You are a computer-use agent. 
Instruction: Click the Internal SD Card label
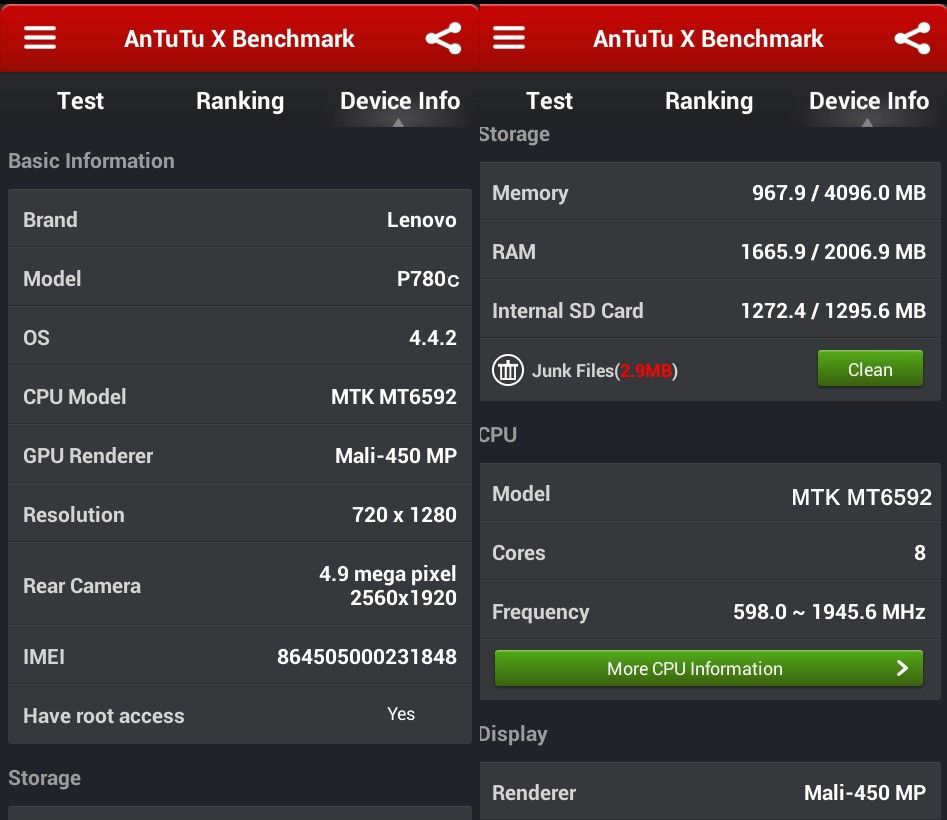(568, 310)
